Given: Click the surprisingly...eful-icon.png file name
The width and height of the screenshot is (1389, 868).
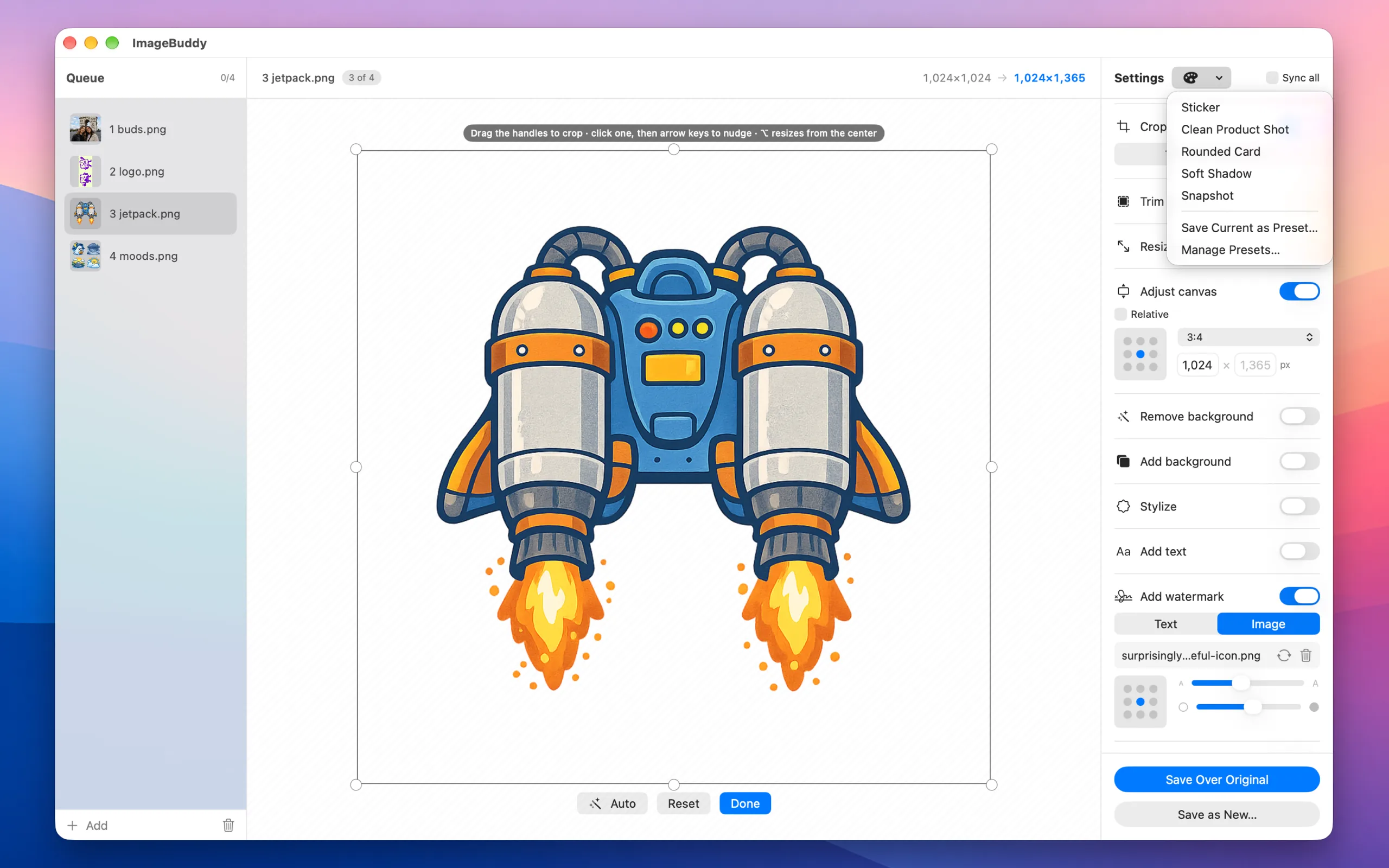Looking at the screenshot, I should pyautogui.click(x=1190, y=655).
